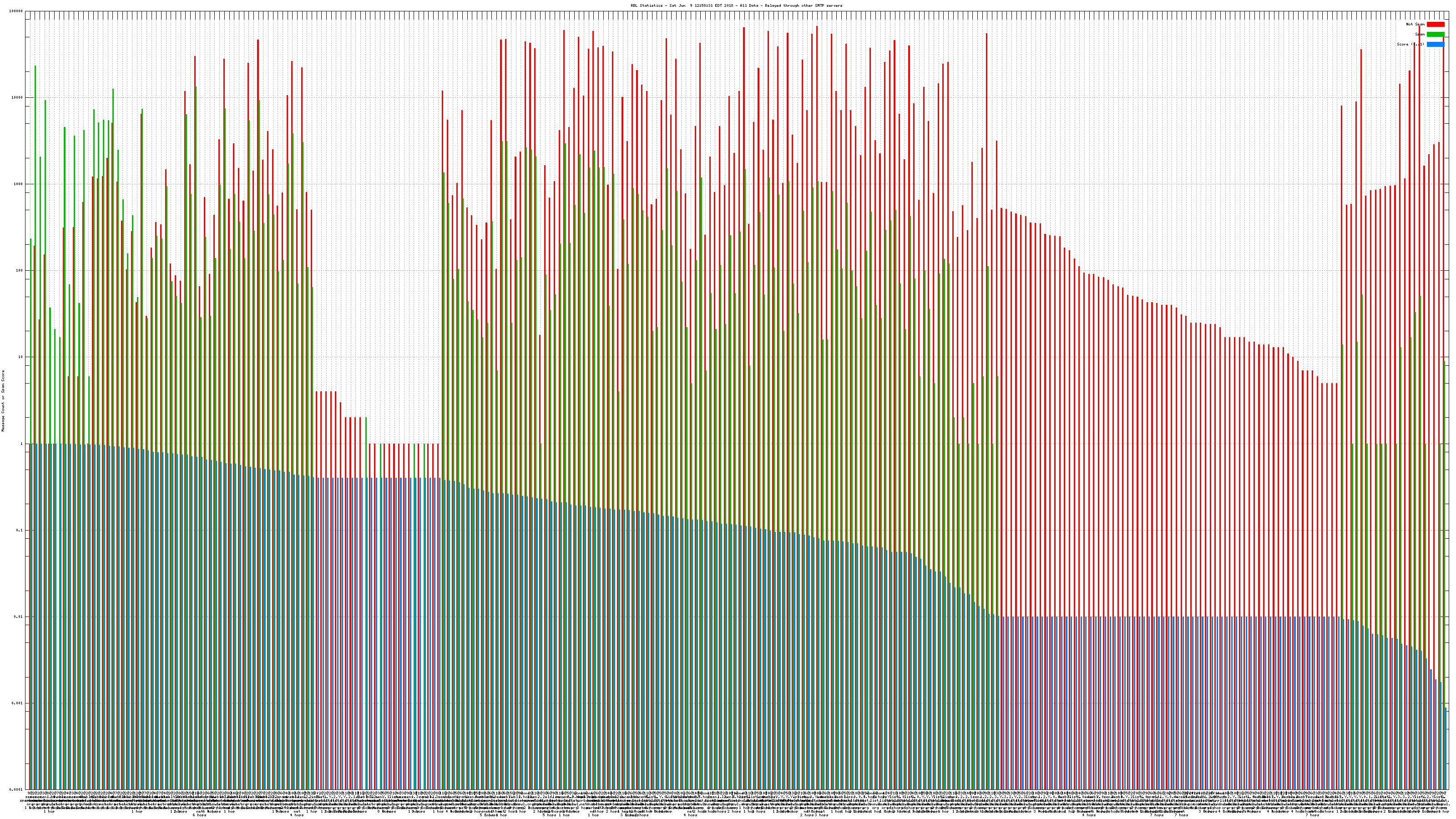
Task: Click the 100 y-axis tick label
Action: (x=19, y=271)
